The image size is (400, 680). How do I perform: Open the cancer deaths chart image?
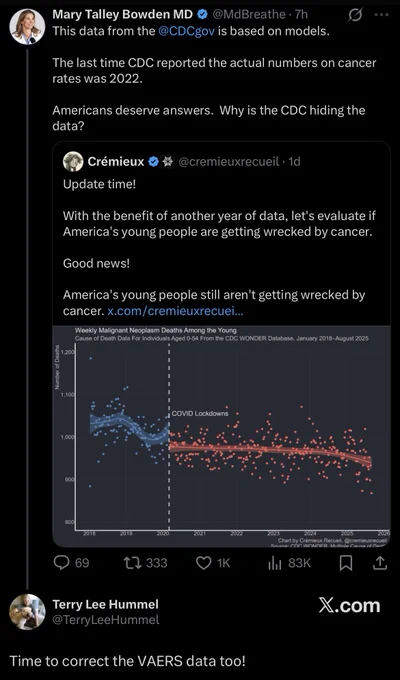[x=221, y=436]
